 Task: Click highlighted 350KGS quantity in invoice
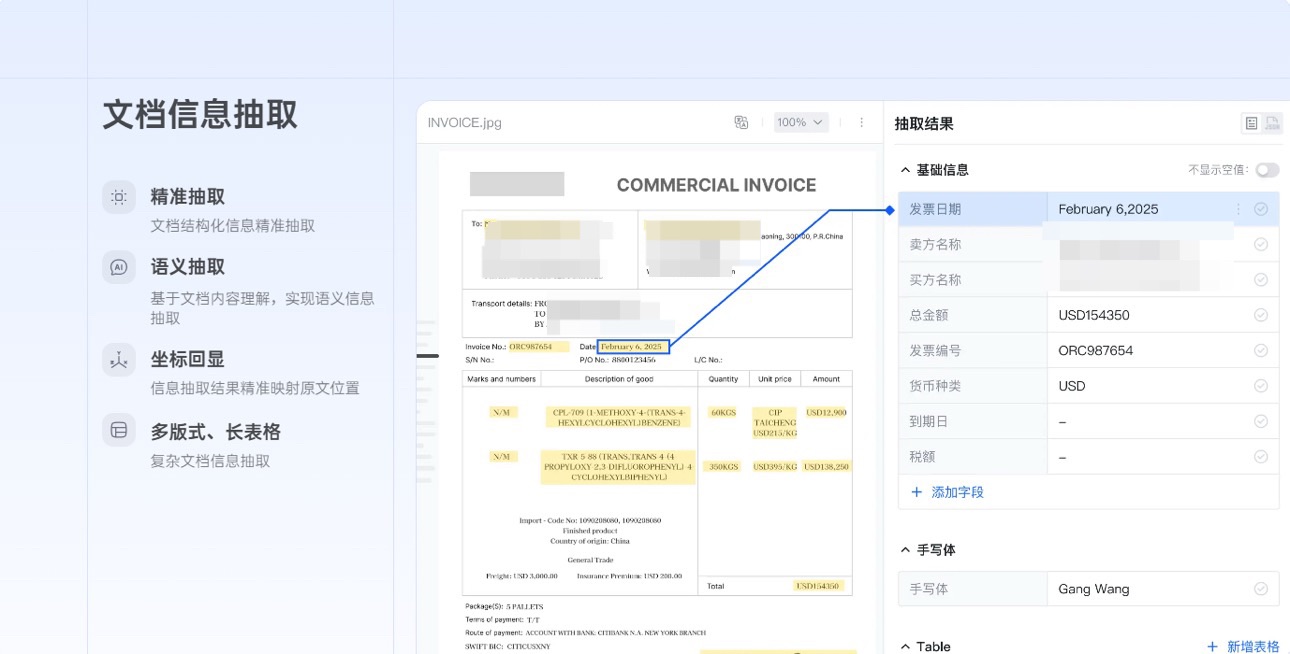click(x=723, y=466)
